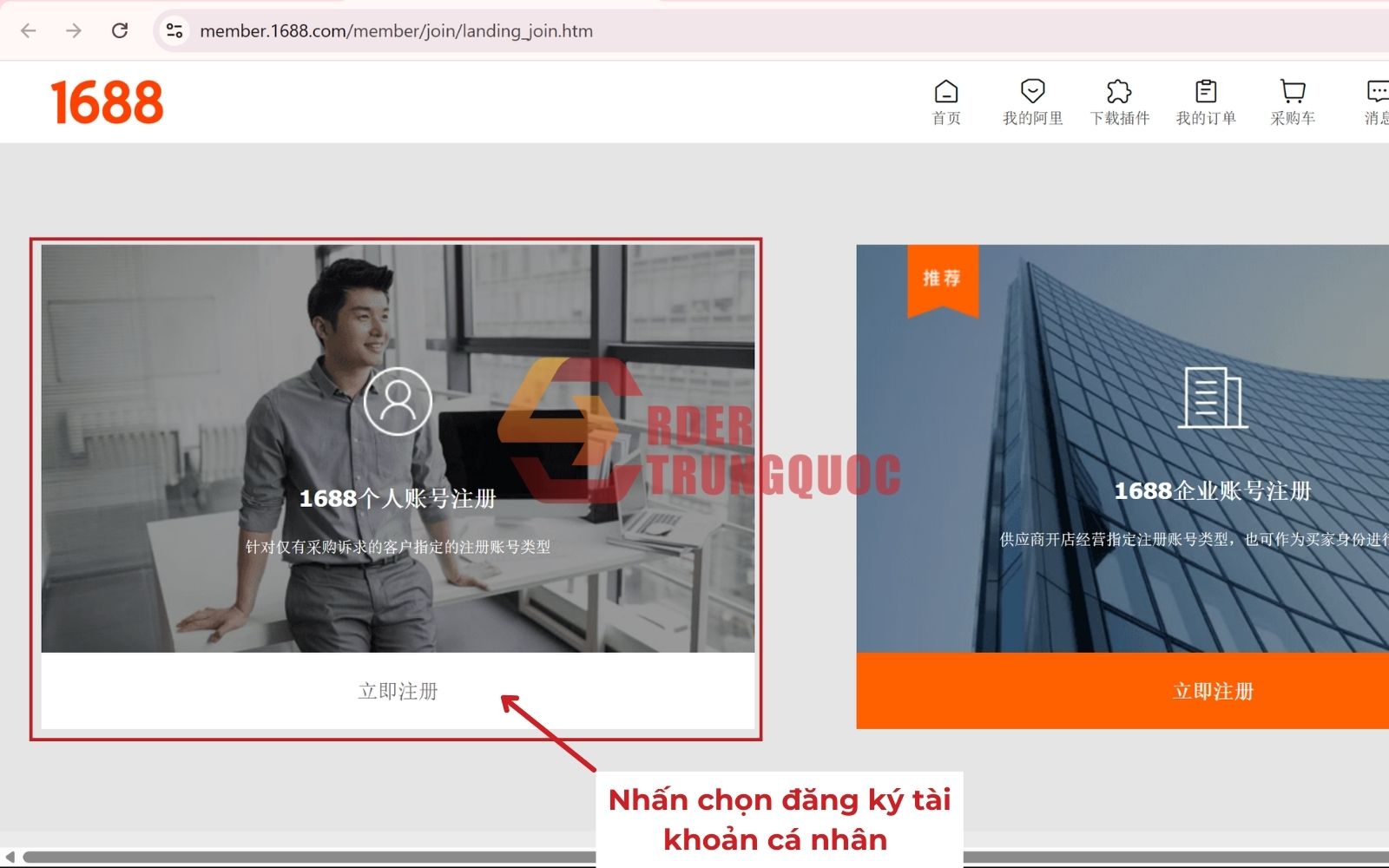Click the enterprise building document icon
Screen dimensions: 1389x868
click(x=1213, y=398)
